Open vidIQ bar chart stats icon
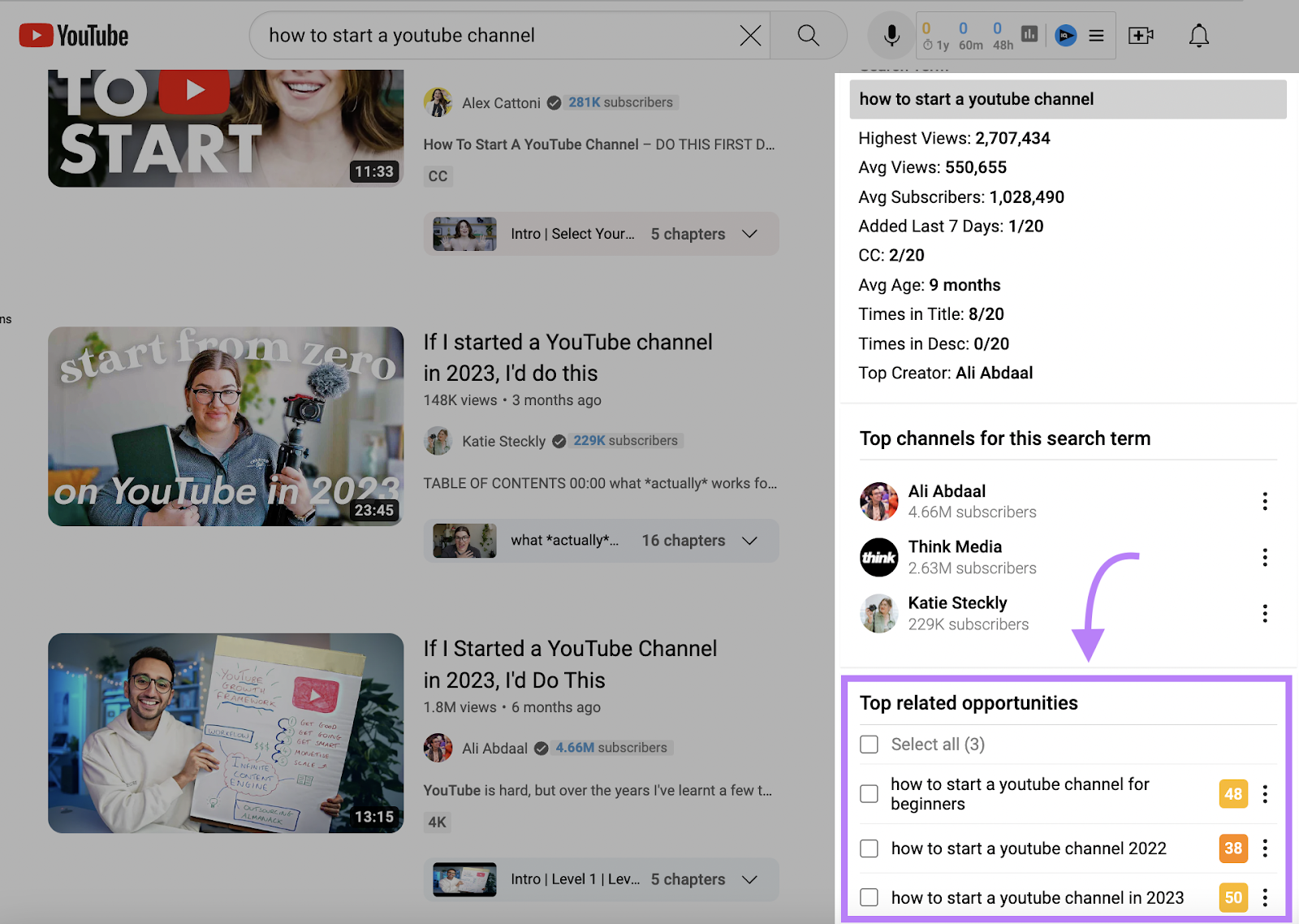 (x=1029, y=34)
